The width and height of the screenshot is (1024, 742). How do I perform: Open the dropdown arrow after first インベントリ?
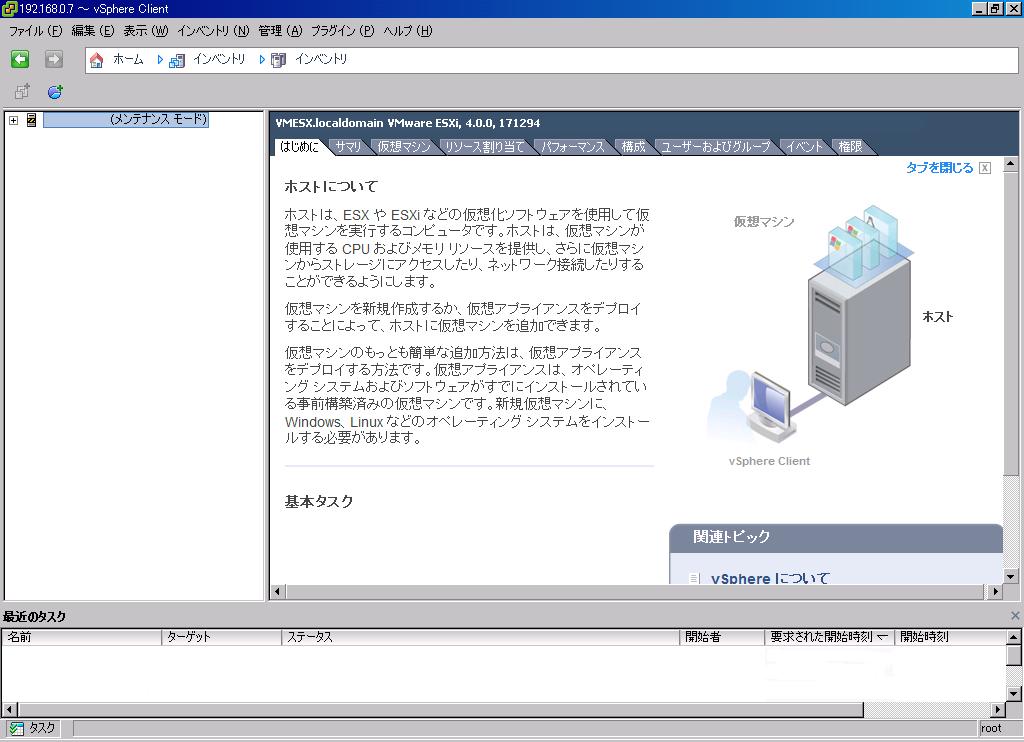[x=262, y=59]
